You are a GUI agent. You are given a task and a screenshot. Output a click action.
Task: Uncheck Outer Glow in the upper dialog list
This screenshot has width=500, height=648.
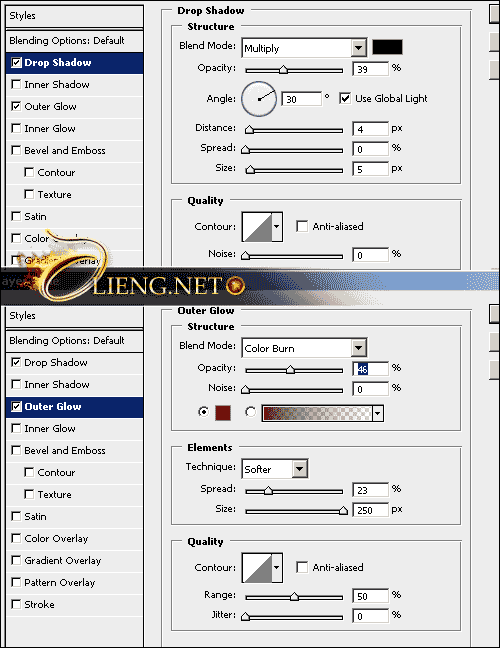(16, 106)
